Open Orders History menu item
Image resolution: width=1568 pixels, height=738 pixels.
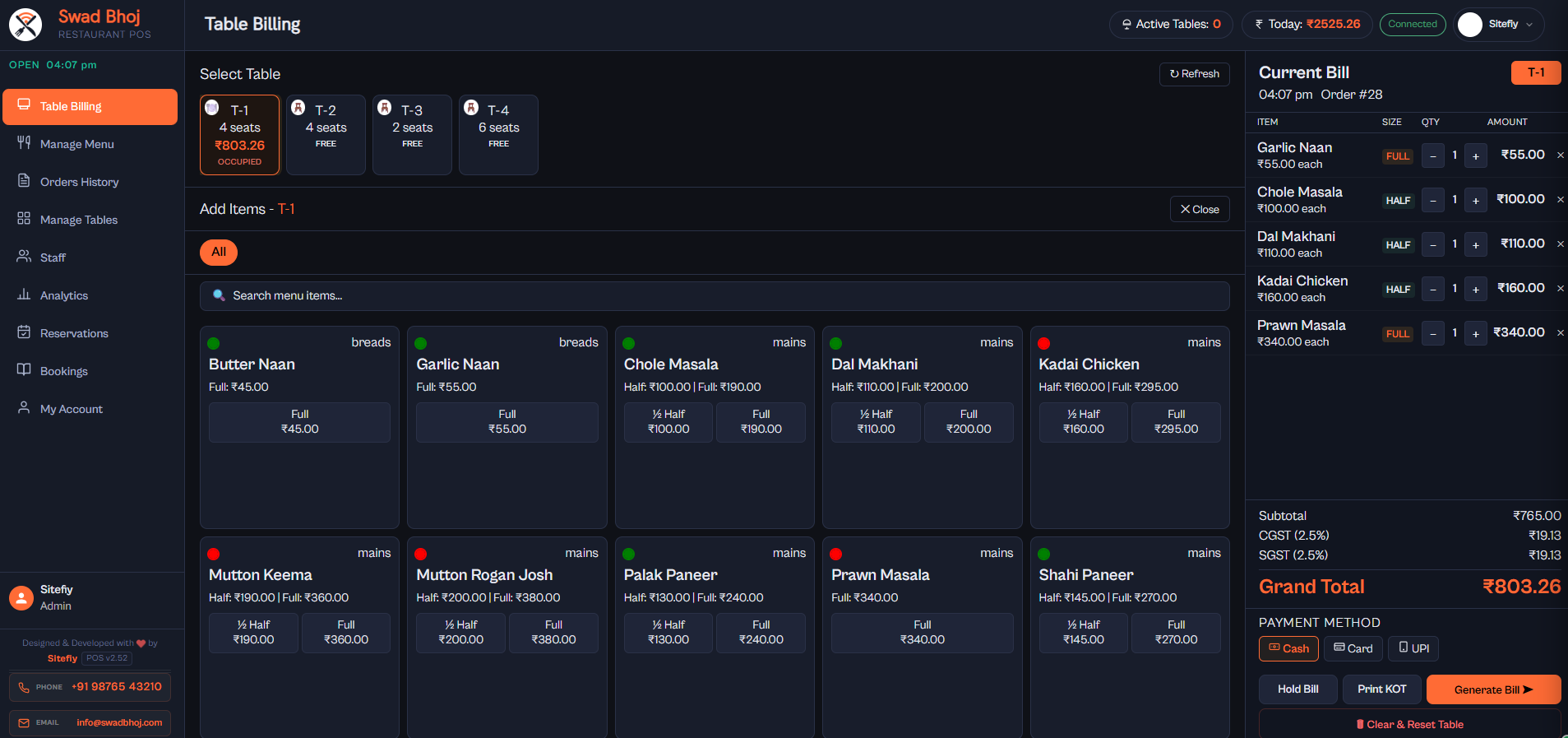(79, 182)
